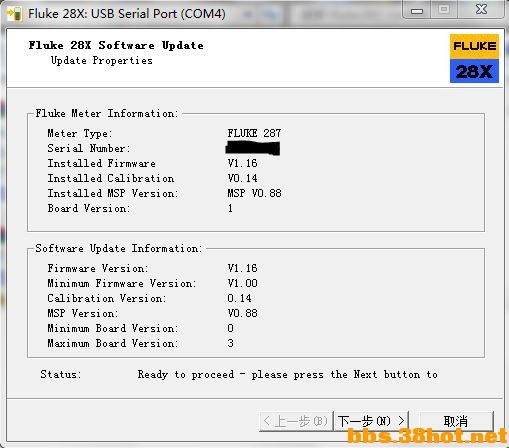Click the maximize window button

(x=444, y=10)
